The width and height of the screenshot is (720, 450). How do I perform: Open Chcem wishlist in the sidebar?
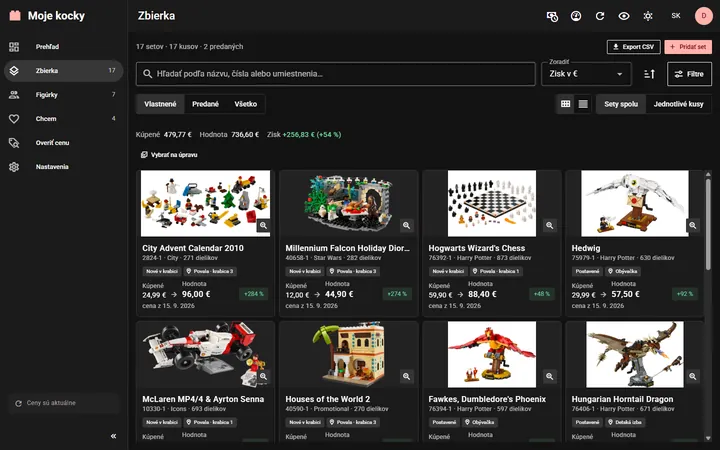pyautogui.click(x=64, y=118)
